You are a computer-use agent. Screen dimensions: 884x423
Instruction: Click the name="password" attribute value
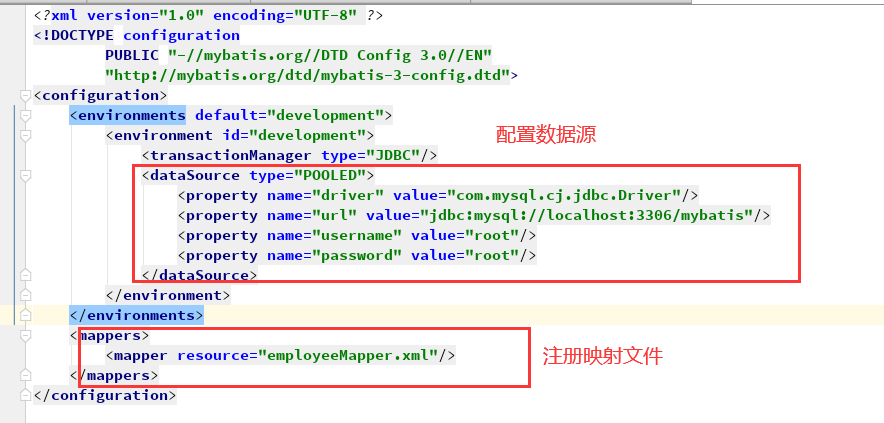click(357, 255)
